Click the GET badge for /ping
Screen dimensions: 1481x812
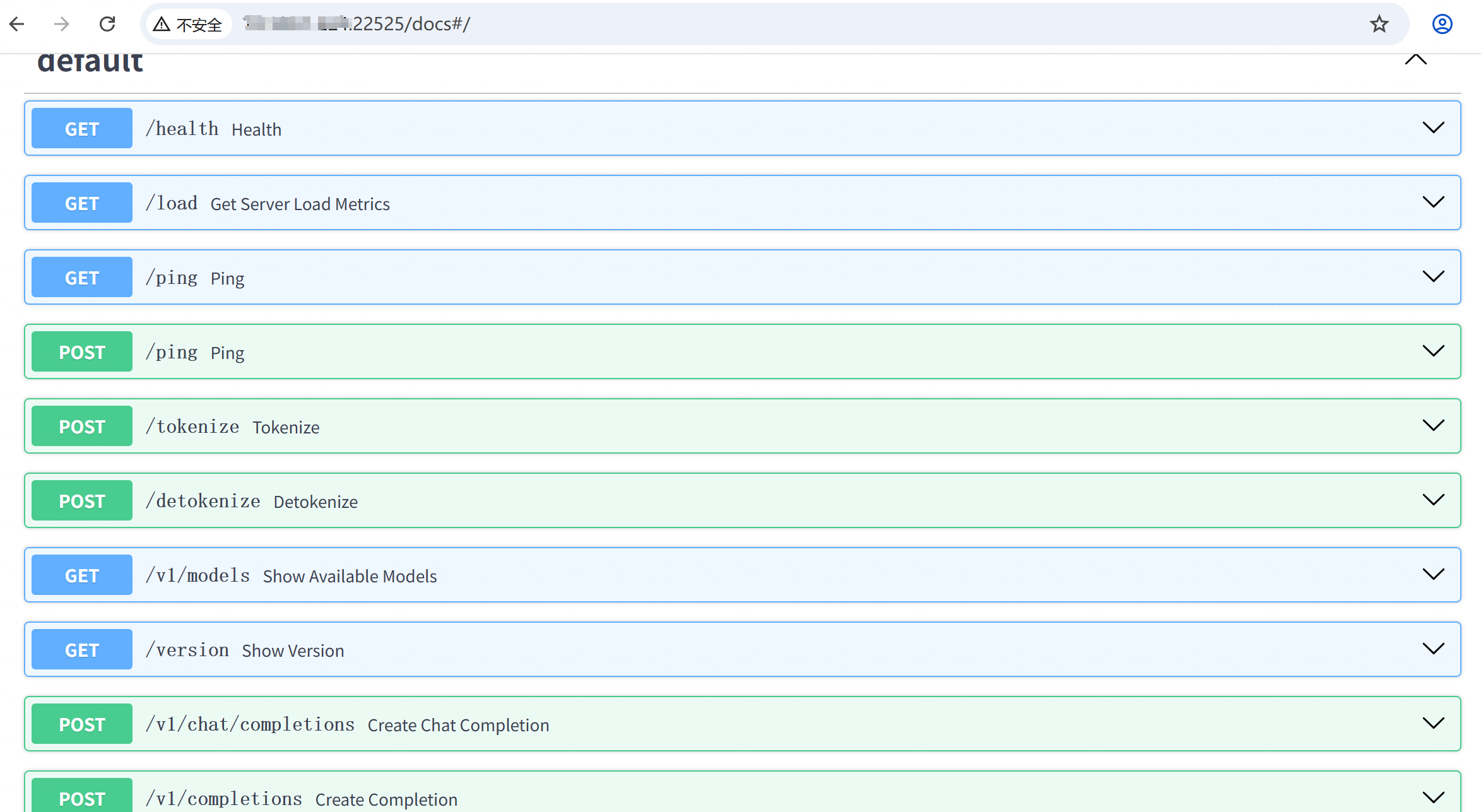82,278
